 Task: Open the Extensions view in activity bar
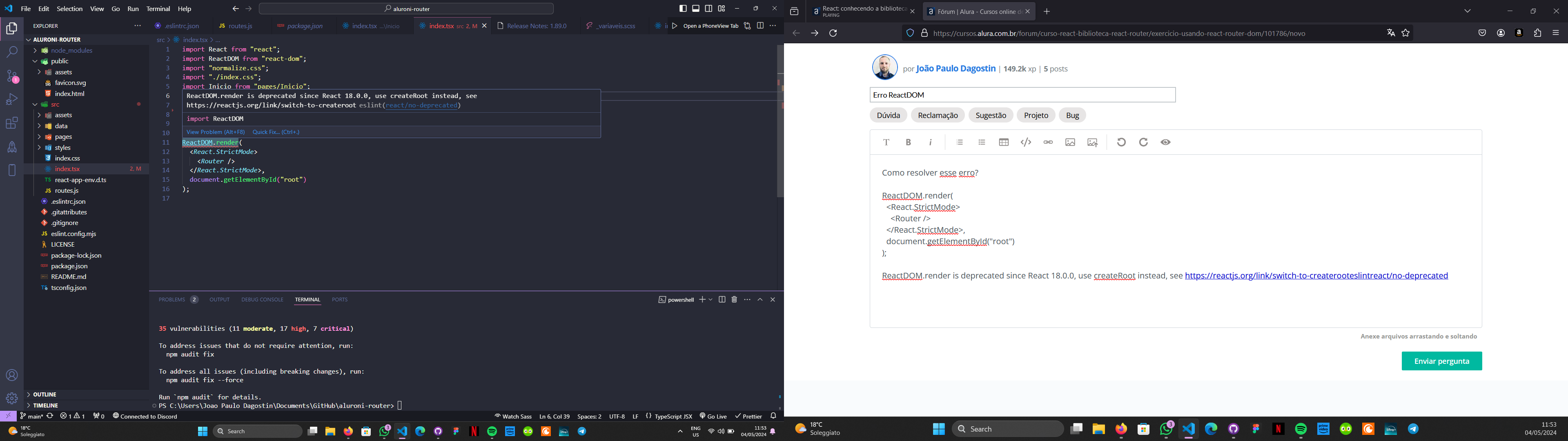coord(11,123)
